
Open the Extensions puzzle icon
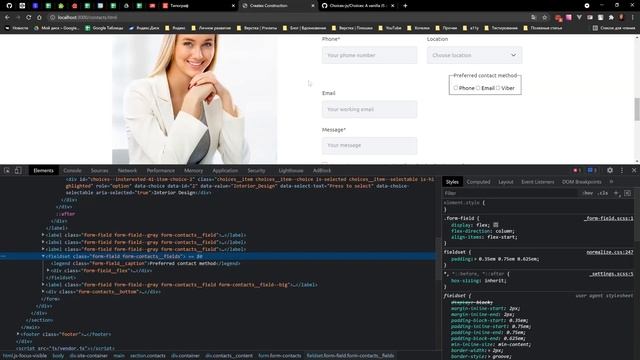pos(611,18)
